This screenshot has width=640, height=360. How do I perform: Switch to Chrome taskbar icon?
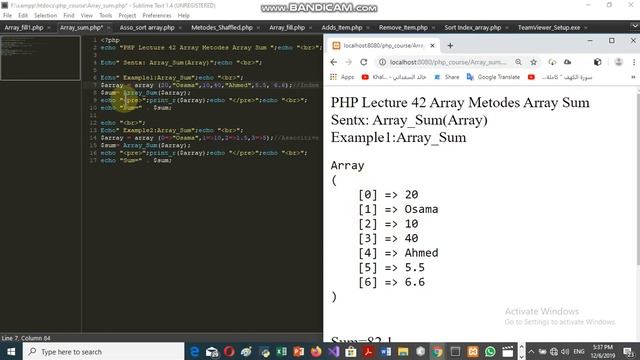[438, 351]
